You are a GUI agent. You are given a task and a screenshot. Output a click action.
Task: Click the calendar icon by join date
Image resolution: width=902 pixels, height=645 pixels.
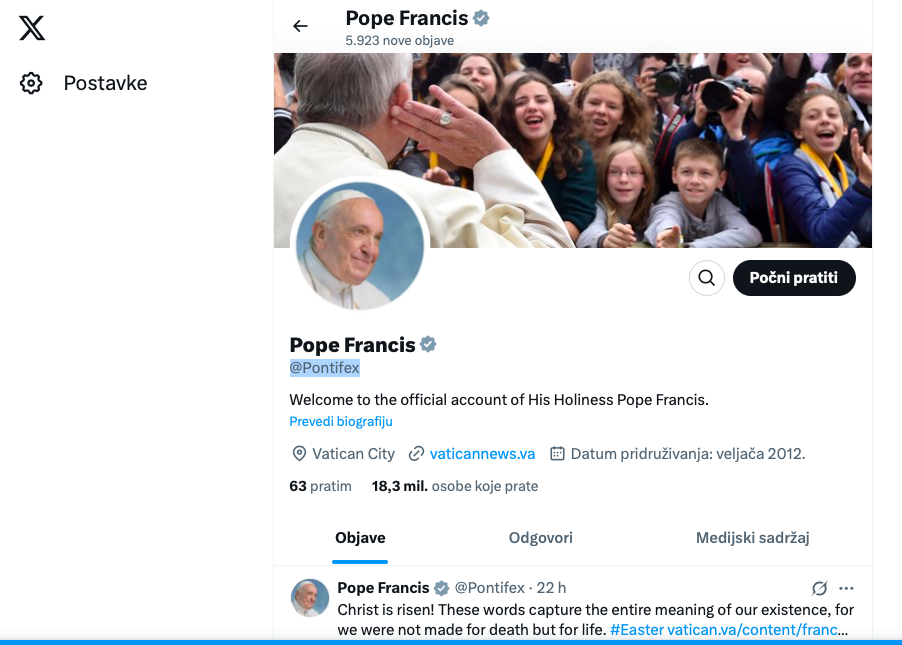(558, 454)
